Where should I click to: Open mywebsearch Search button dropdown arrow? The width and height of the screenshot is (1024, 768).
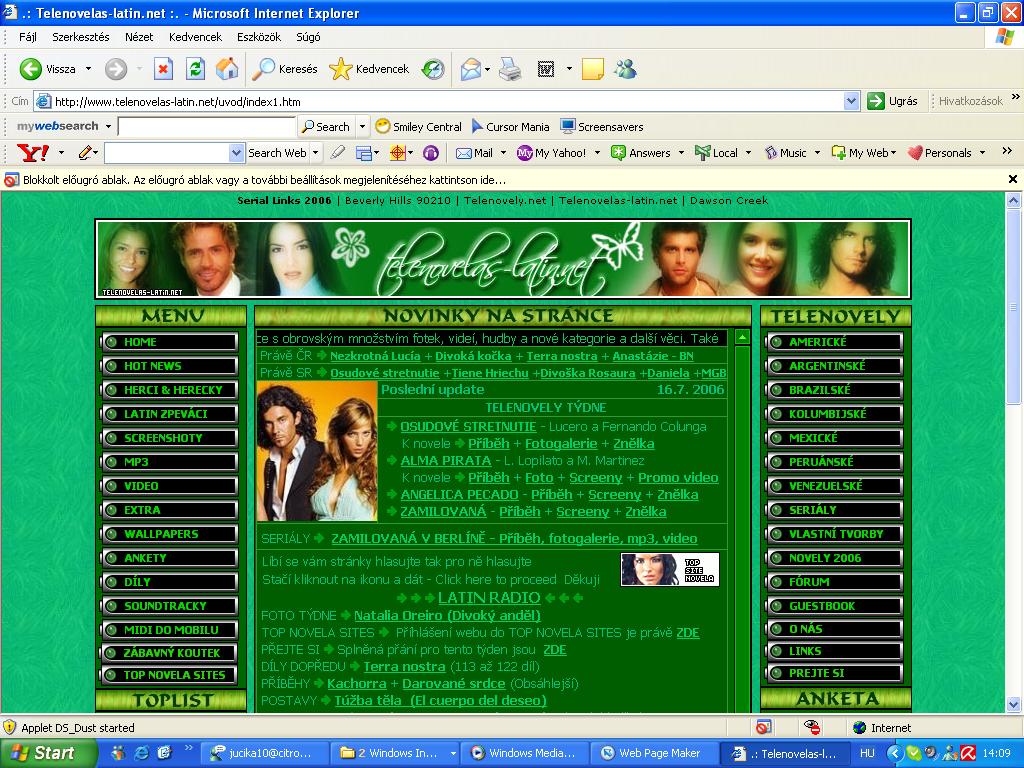(362, 127)
